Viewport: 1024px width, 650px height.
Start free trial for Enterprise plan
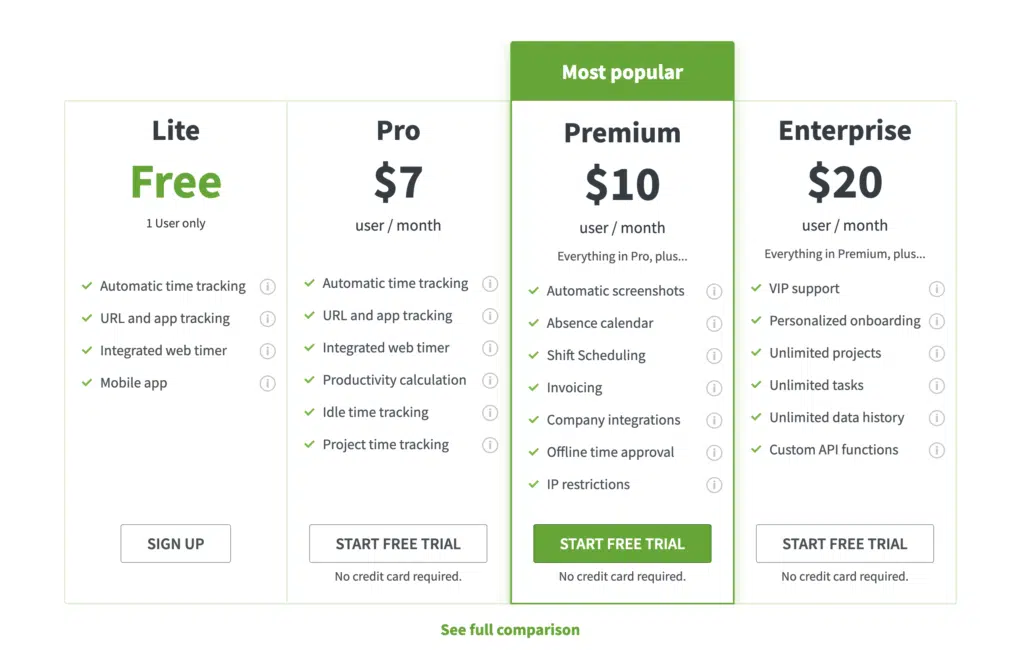point(844,544)
